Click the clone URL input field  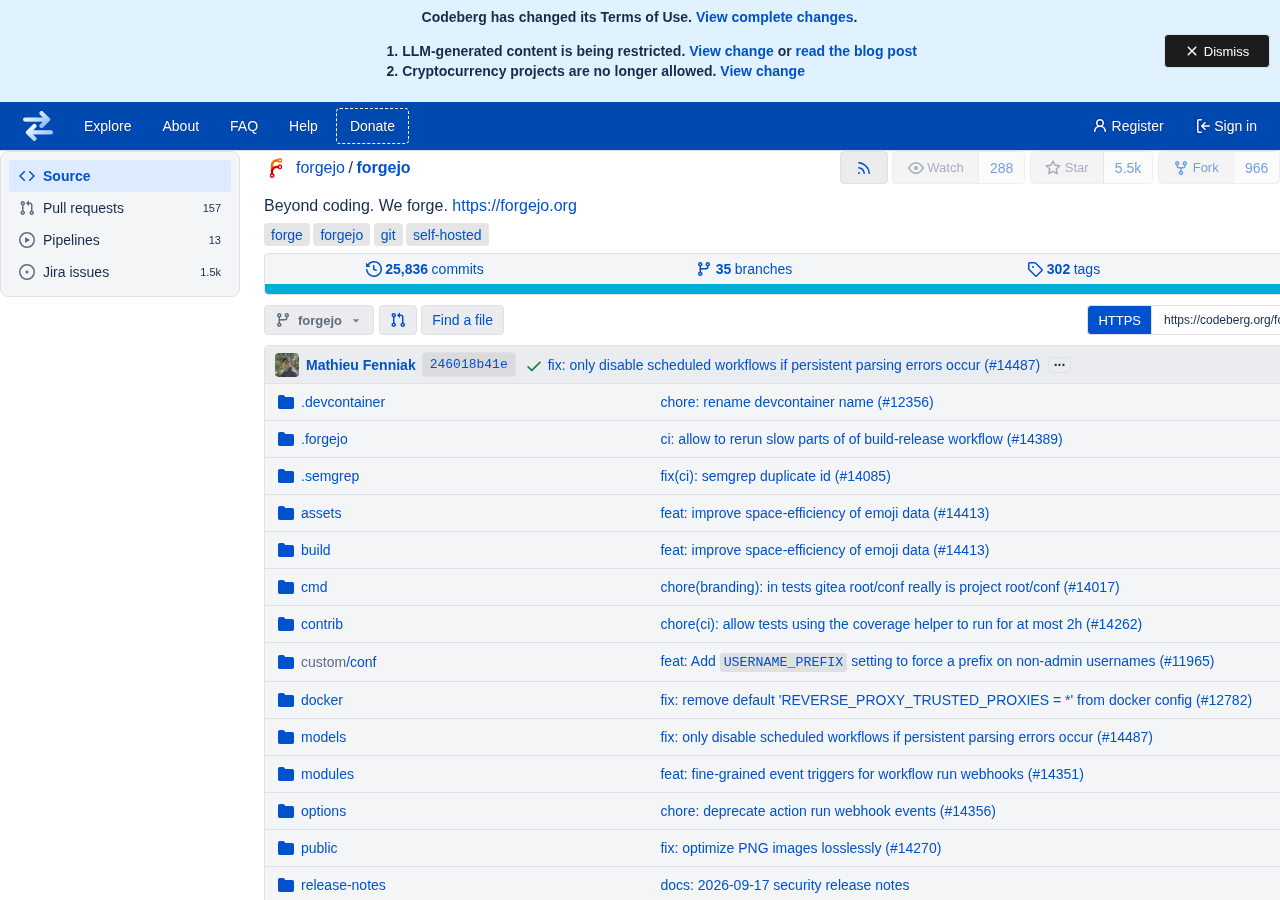[1216, 320]
